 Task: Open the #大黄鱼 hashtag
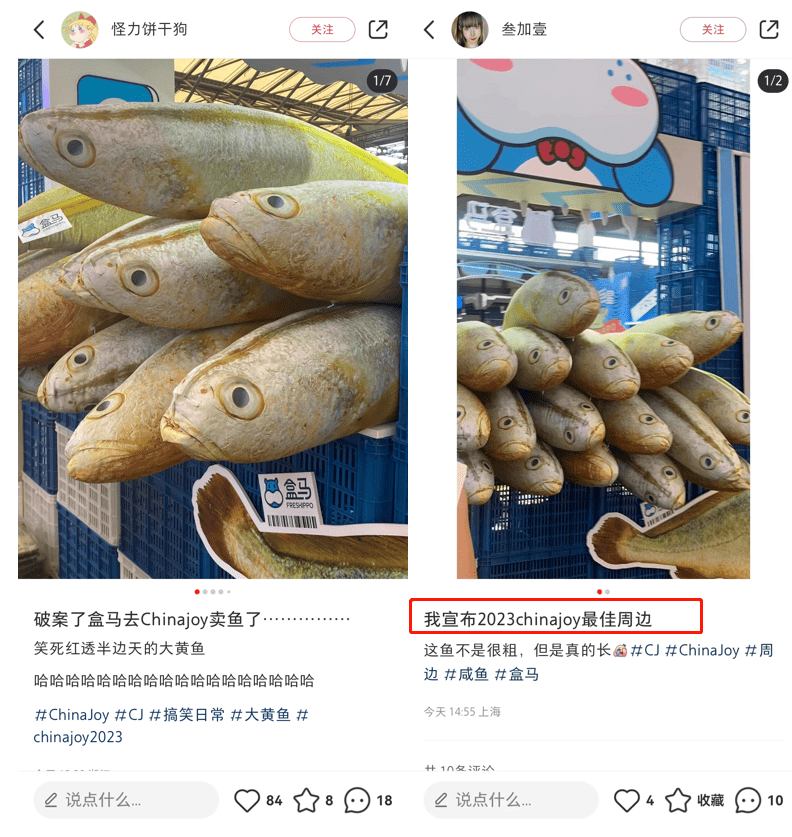pos(260,714)
